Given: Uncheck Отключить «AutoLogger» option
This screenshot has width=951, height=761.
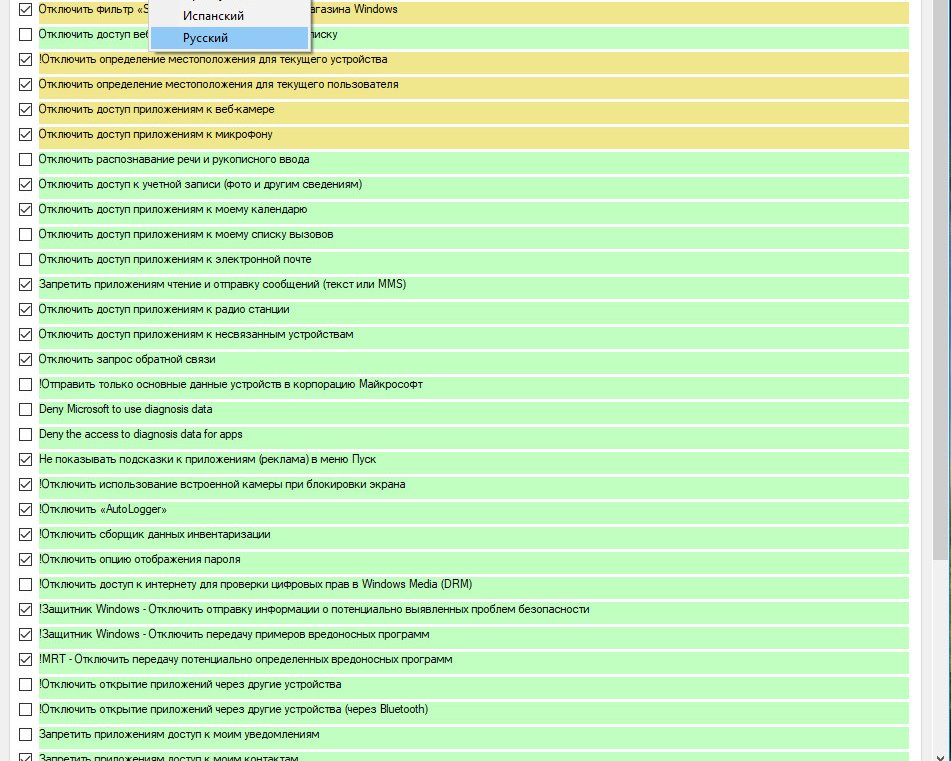Looking at the screenshot, I should click(25, 509).
